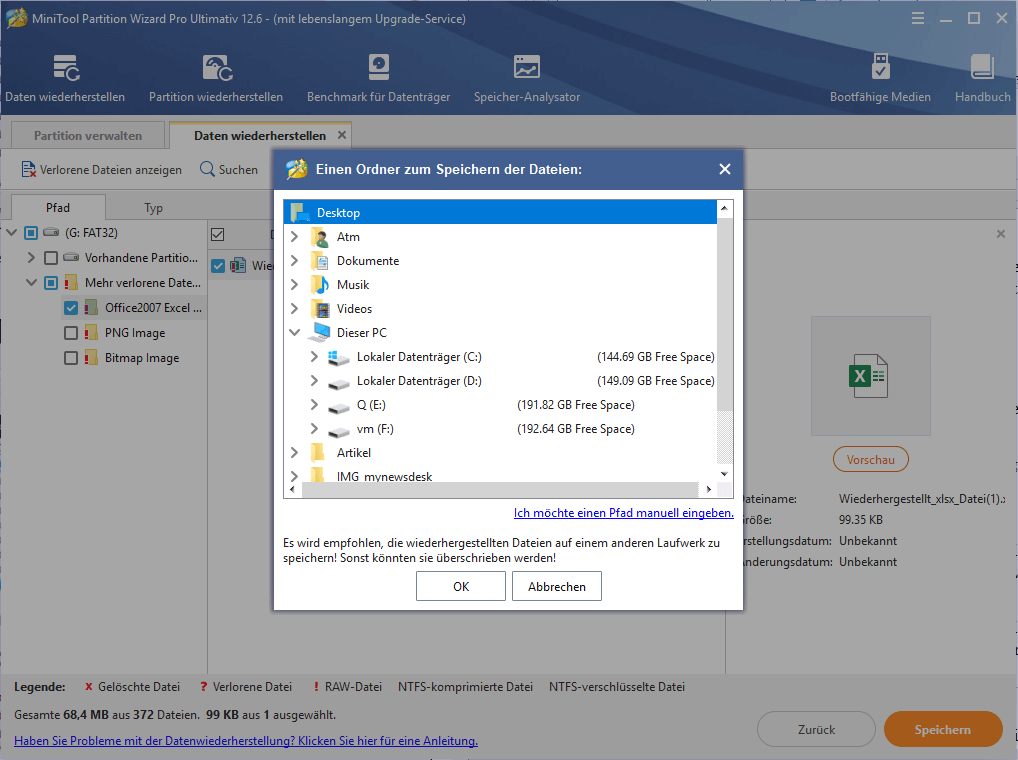The width and height of the screenshot is (1018, 760).
Task: Click OK in the folder dialog
Action: [x=461, y=586]
